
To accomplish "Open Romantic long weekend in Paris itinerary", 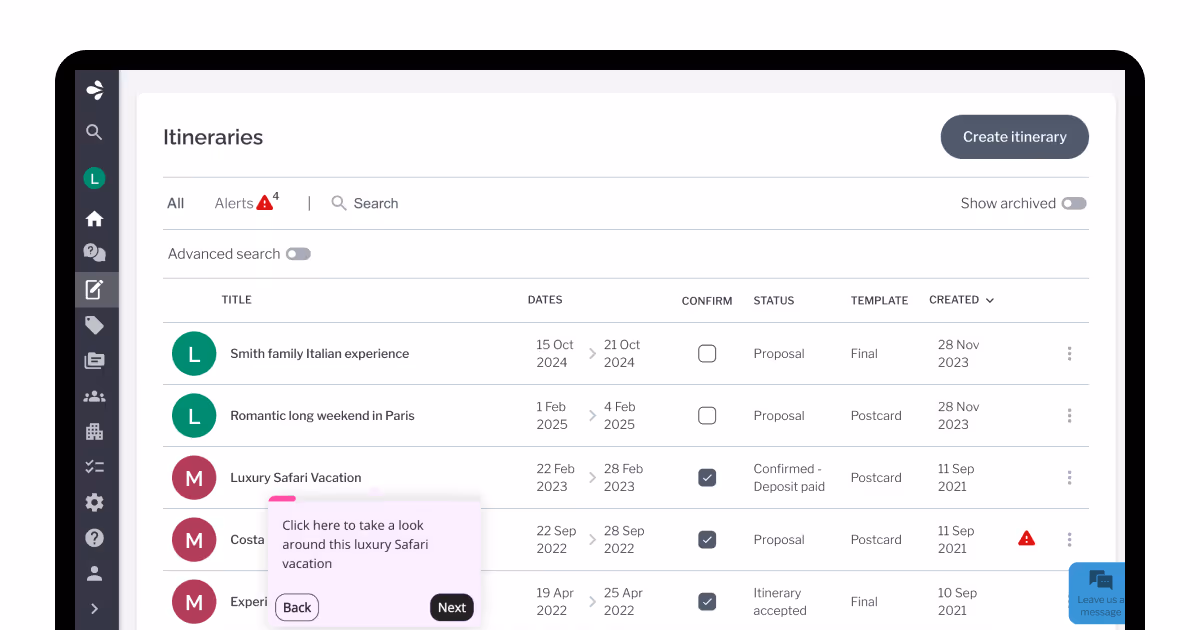I will point(322,416).
